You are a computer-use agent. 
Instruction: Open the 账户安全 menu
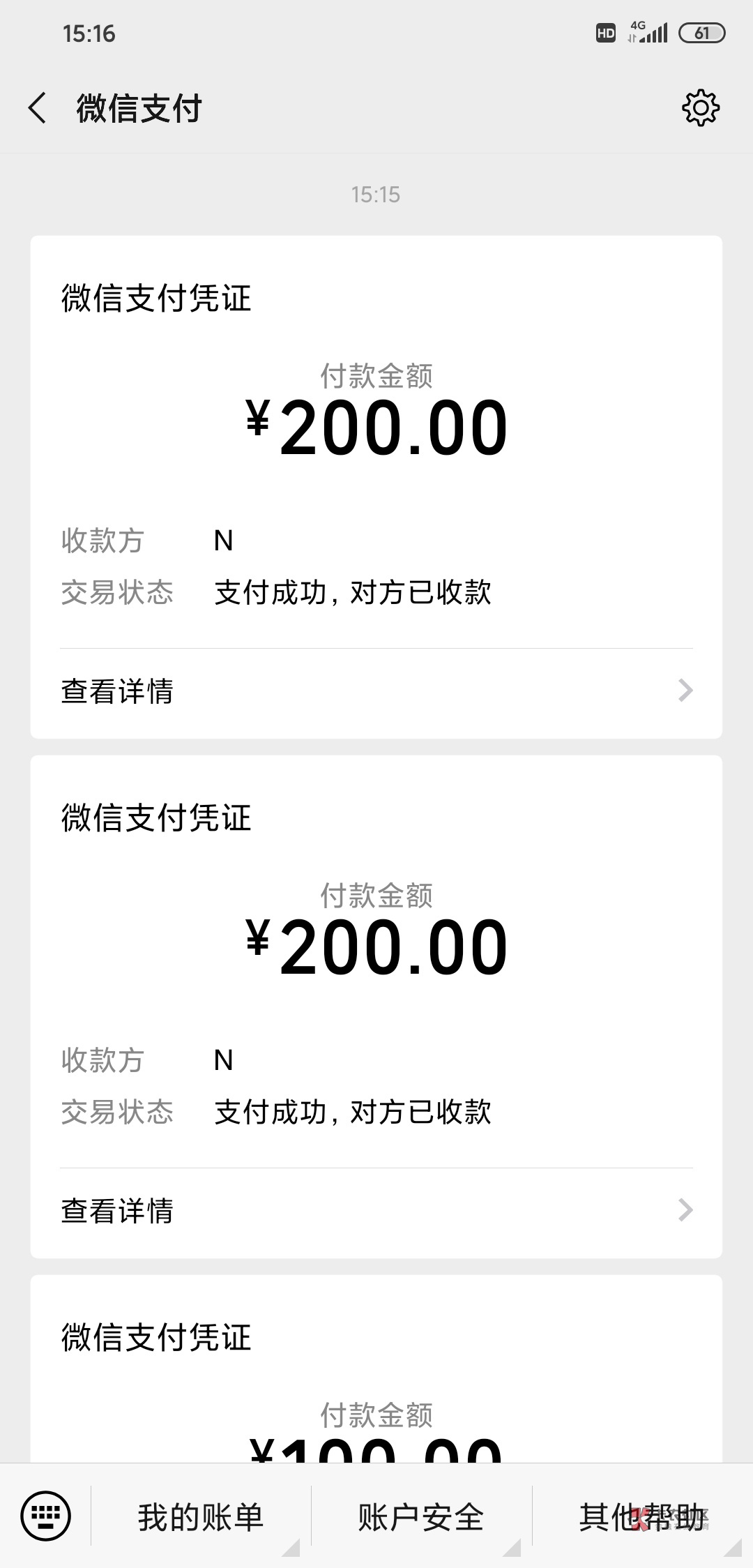421,1517
